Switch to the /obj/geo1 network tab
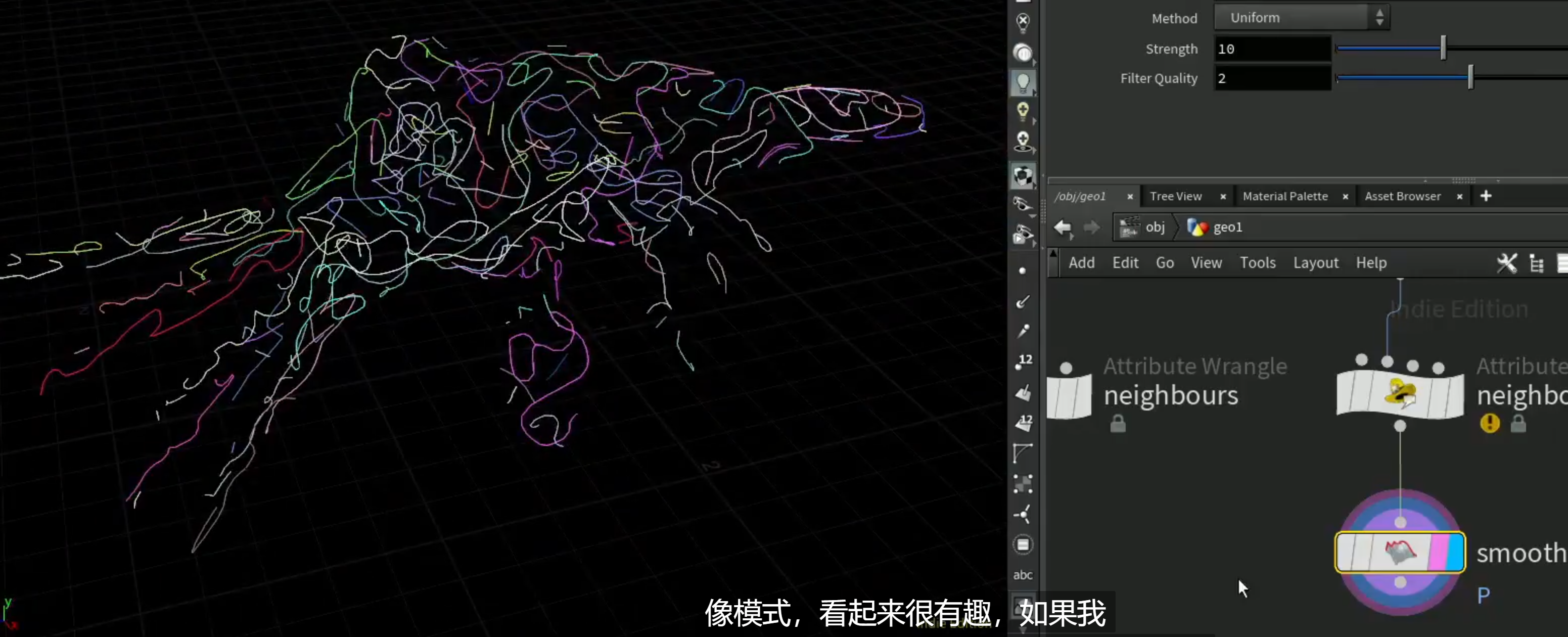 [x=1080, y=196]
